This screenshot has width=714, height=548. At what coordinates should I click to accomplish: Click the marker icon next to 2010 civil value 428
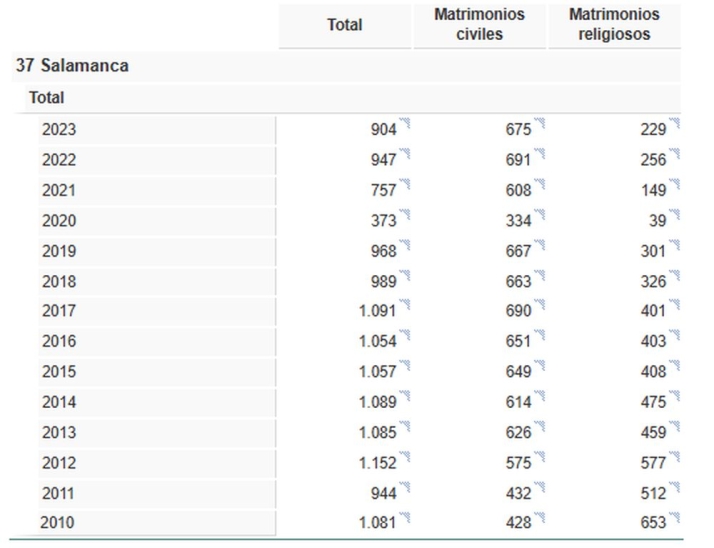(540, 515)
